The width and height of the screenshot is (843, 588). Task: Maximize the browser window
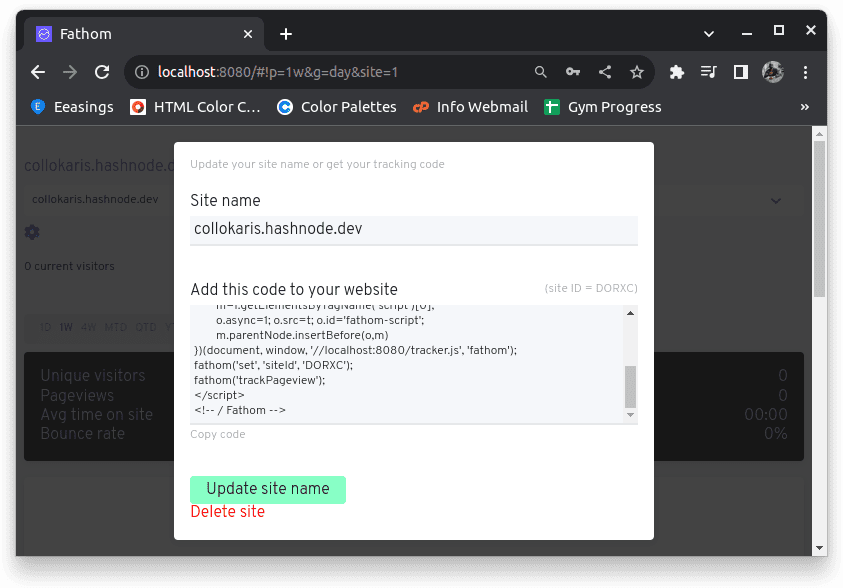(778, 30)
